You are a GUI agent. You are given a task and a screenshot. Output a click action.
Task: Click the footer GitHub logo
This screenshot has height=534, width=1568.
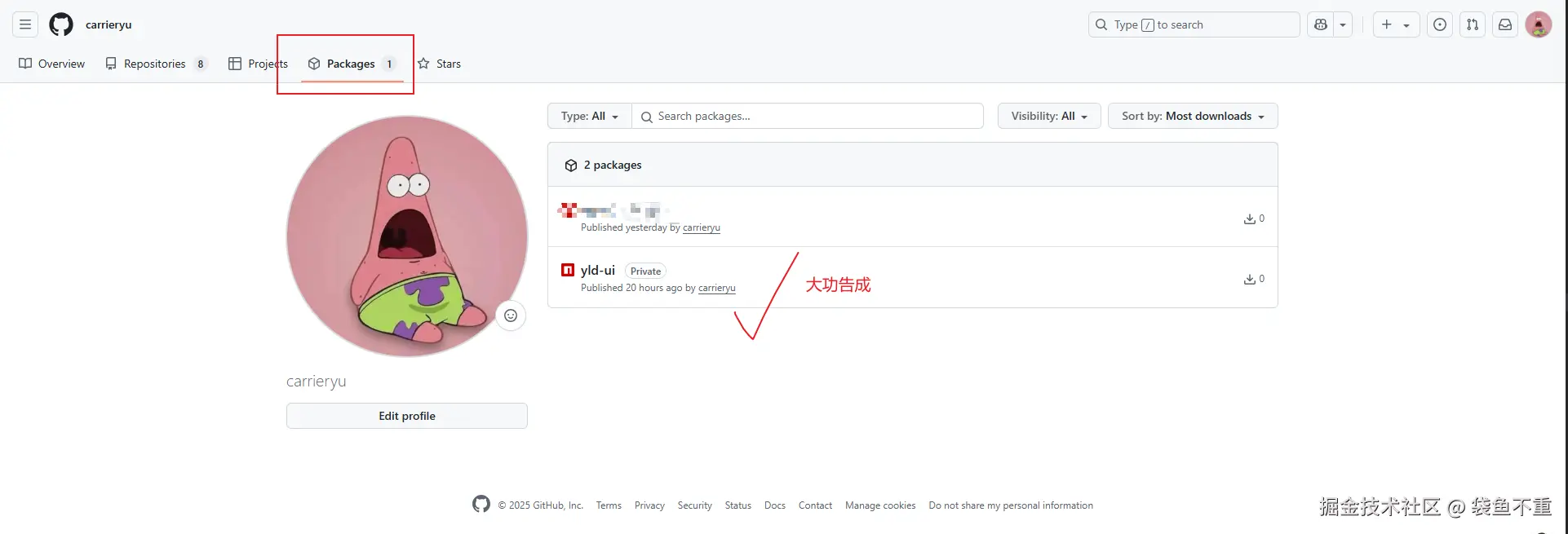[x=481, y=504]
